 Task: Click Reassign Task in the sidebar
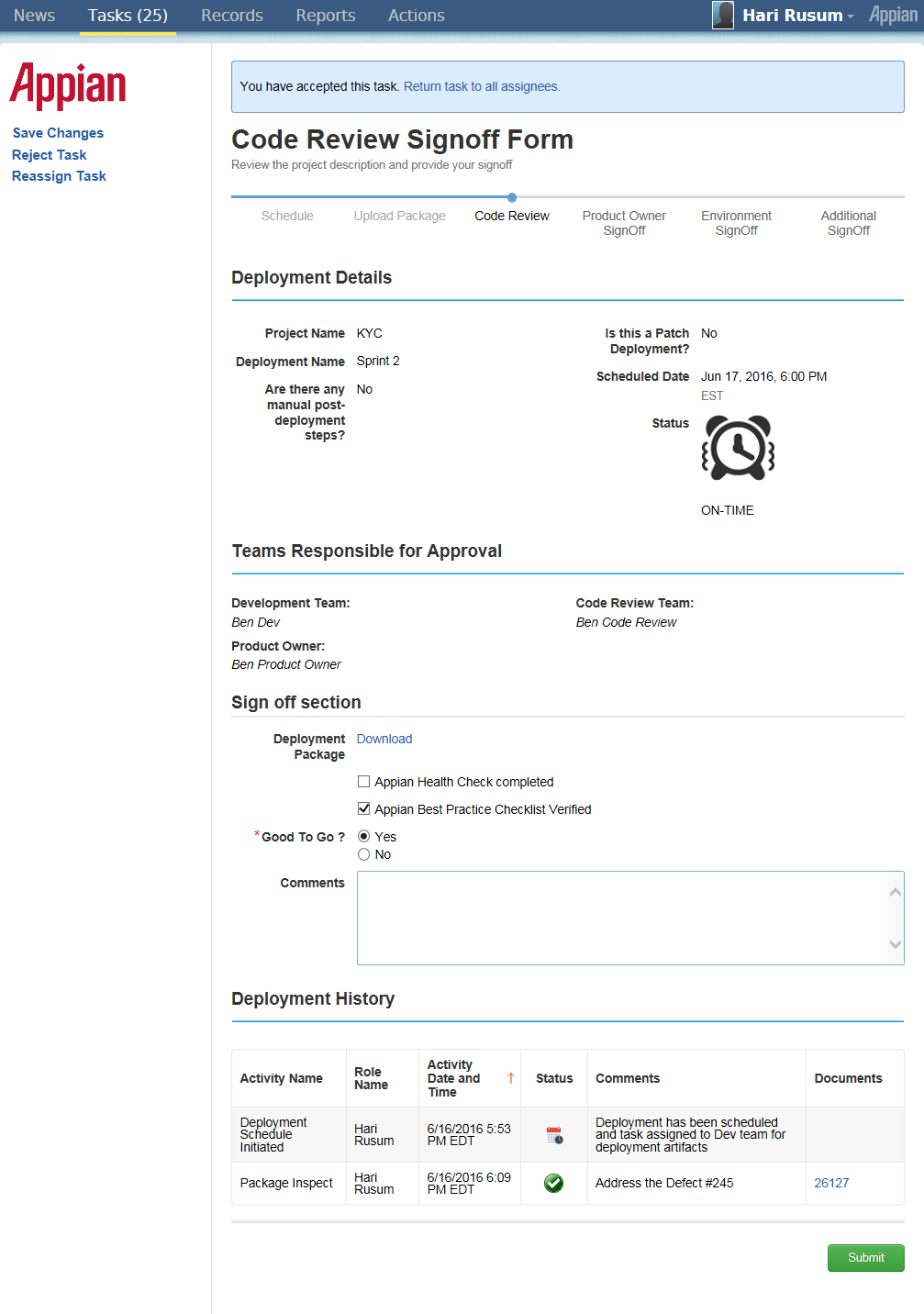coord(59,176)
